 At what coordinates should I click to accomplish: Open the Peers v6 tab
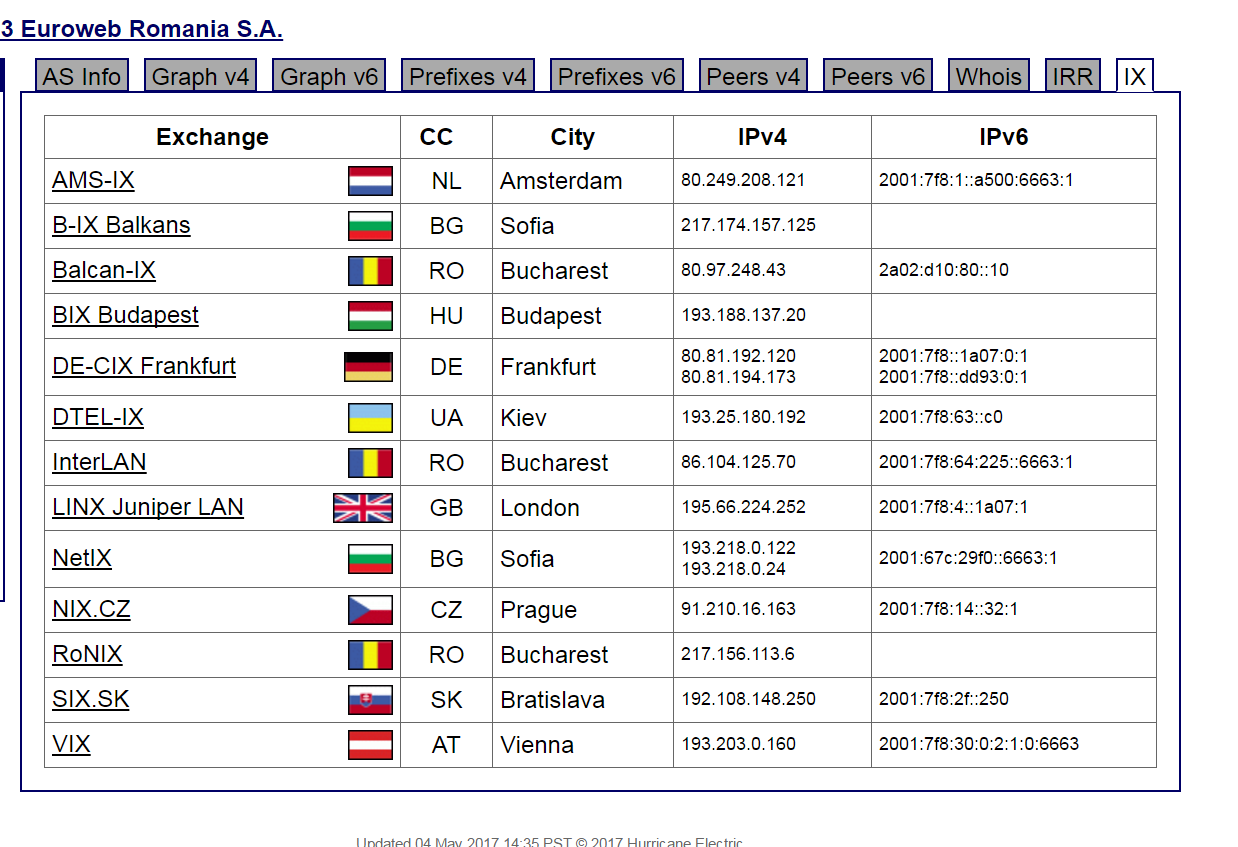point(878,76)
